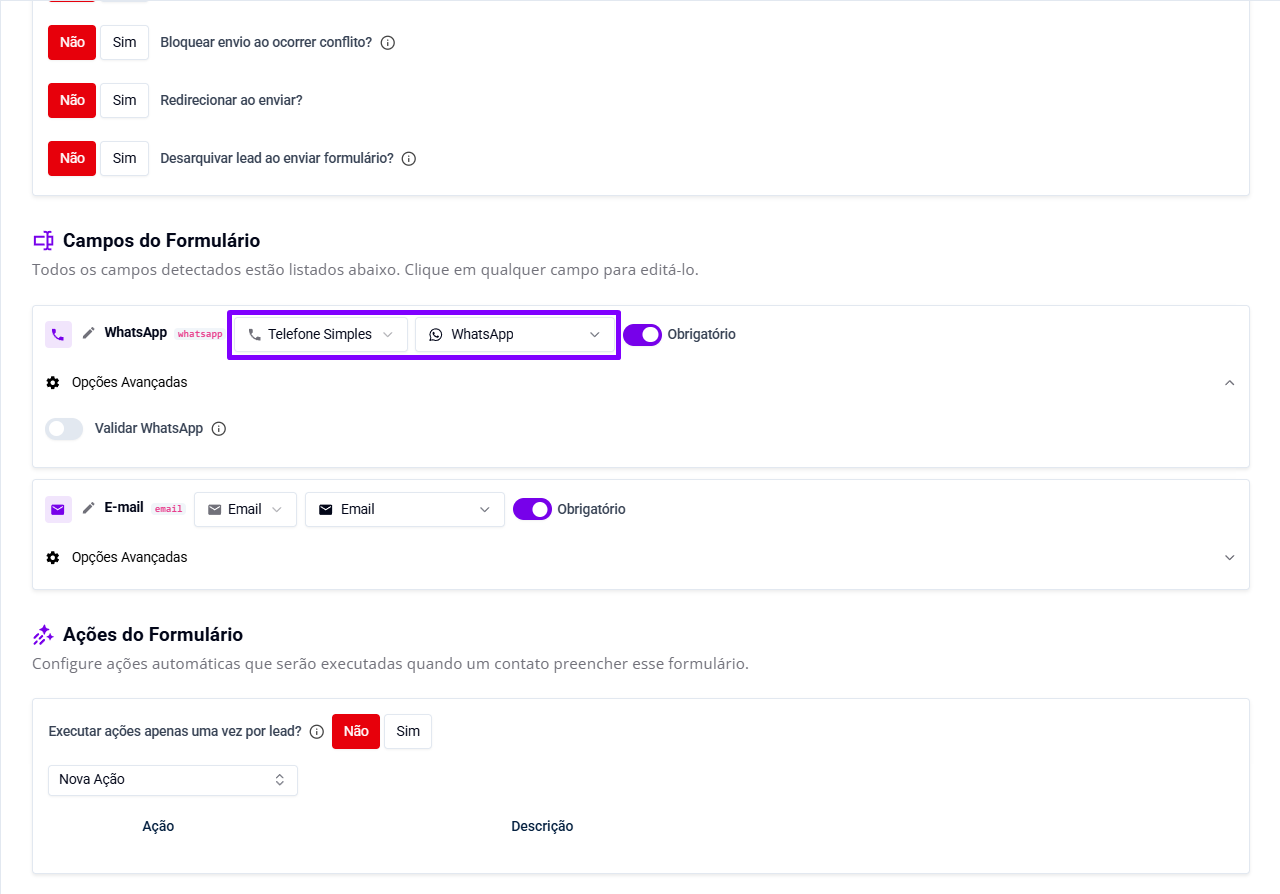This screenshot has height=894, width=1280.
Task: Open the Telefone Simples type dropdown
Action: click(320, 335)
